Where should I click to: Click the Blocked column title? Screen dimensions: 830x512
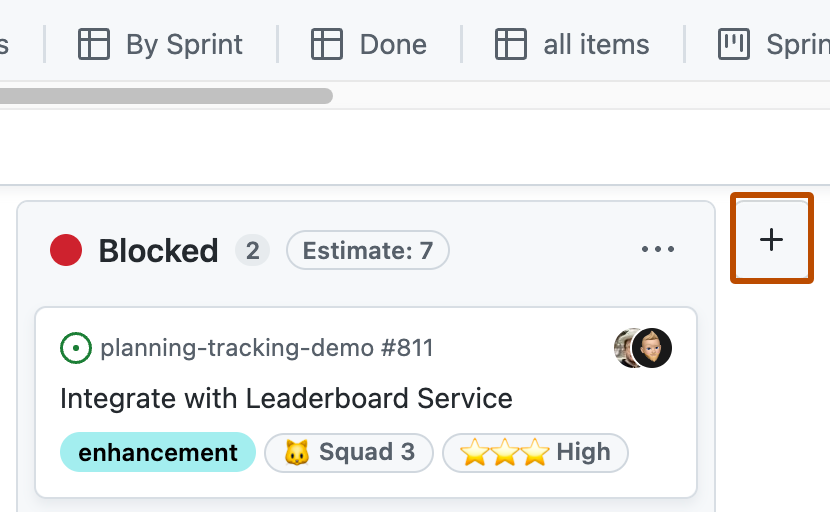[x=158, y=250]
